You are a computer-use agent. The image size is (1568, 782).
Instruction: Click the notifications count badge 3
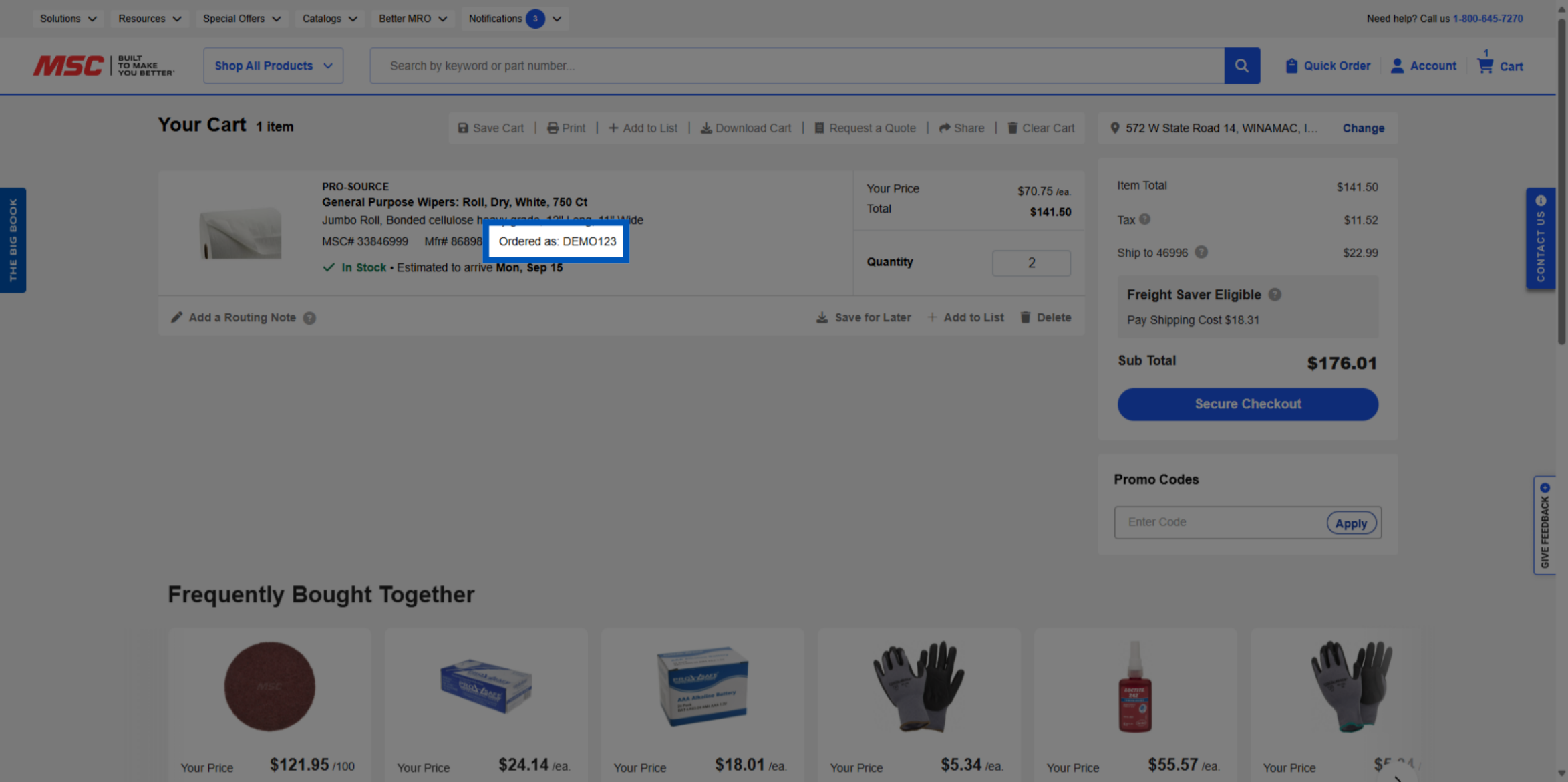coord(534,19)
